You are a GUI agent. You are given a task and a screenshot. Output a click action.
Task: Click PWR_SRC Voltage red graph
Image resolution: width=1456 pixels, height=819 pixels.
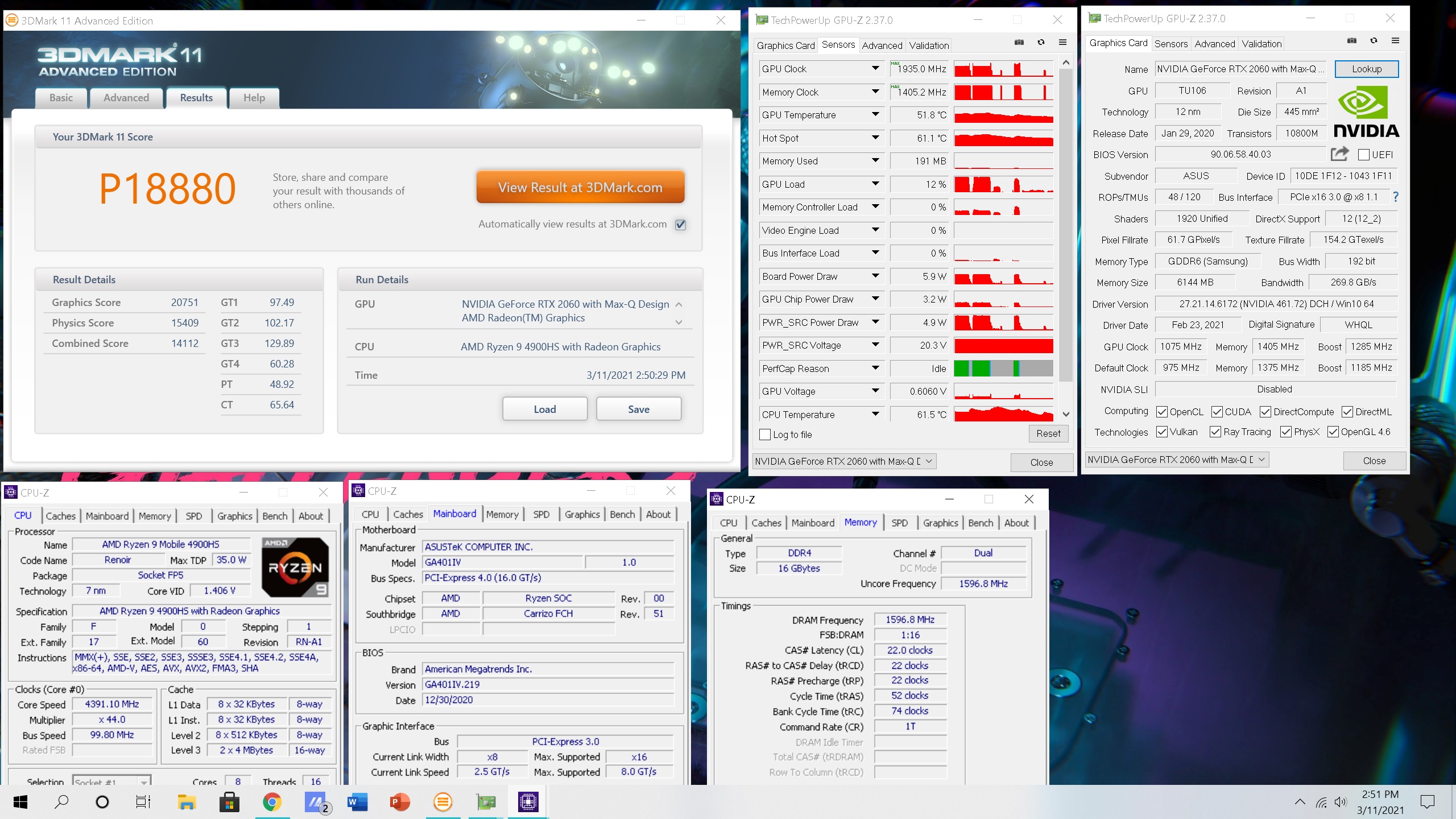click(x=1003, y=345)
